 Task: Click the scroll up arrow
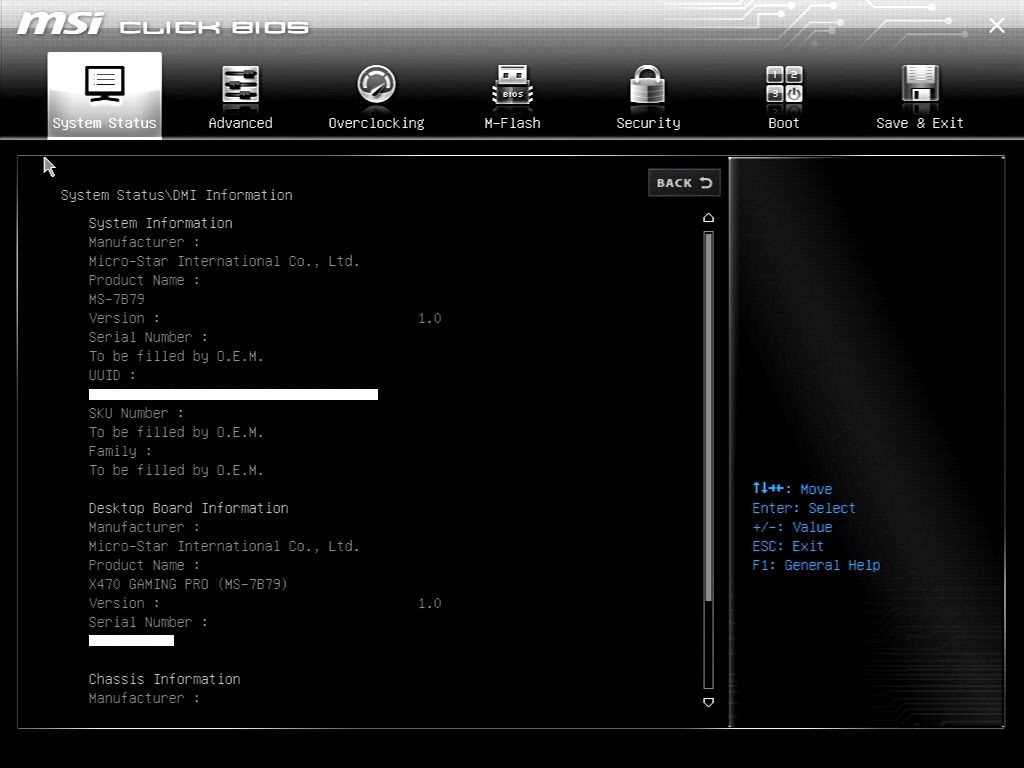[709, 217]
